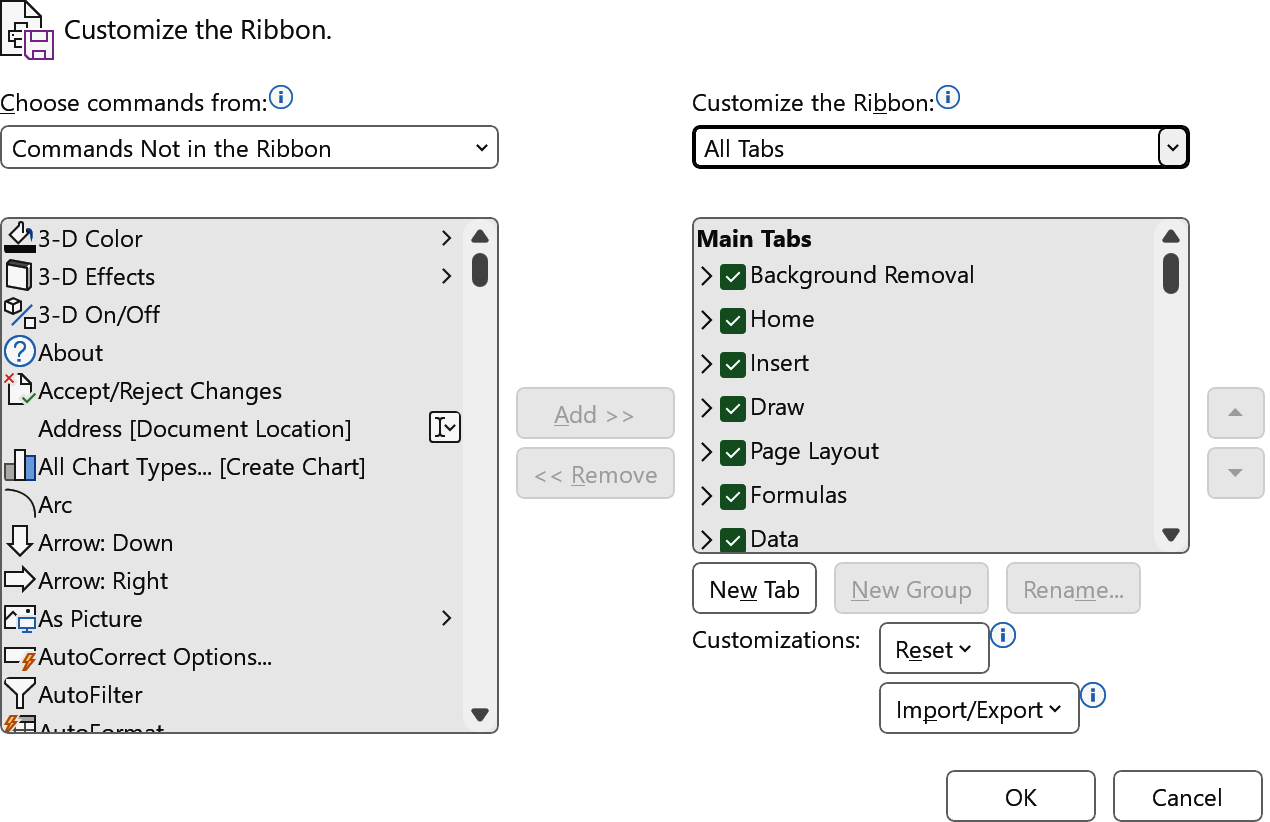Screen dimensions: 1270x822
Task: Open the Reset customizations dropdown
Action: coord(933,649)
